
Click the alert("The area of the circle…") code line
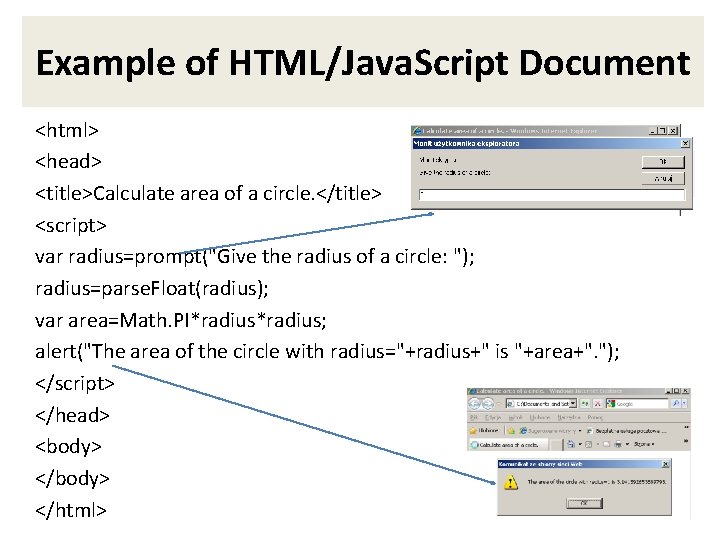(327, 352)
